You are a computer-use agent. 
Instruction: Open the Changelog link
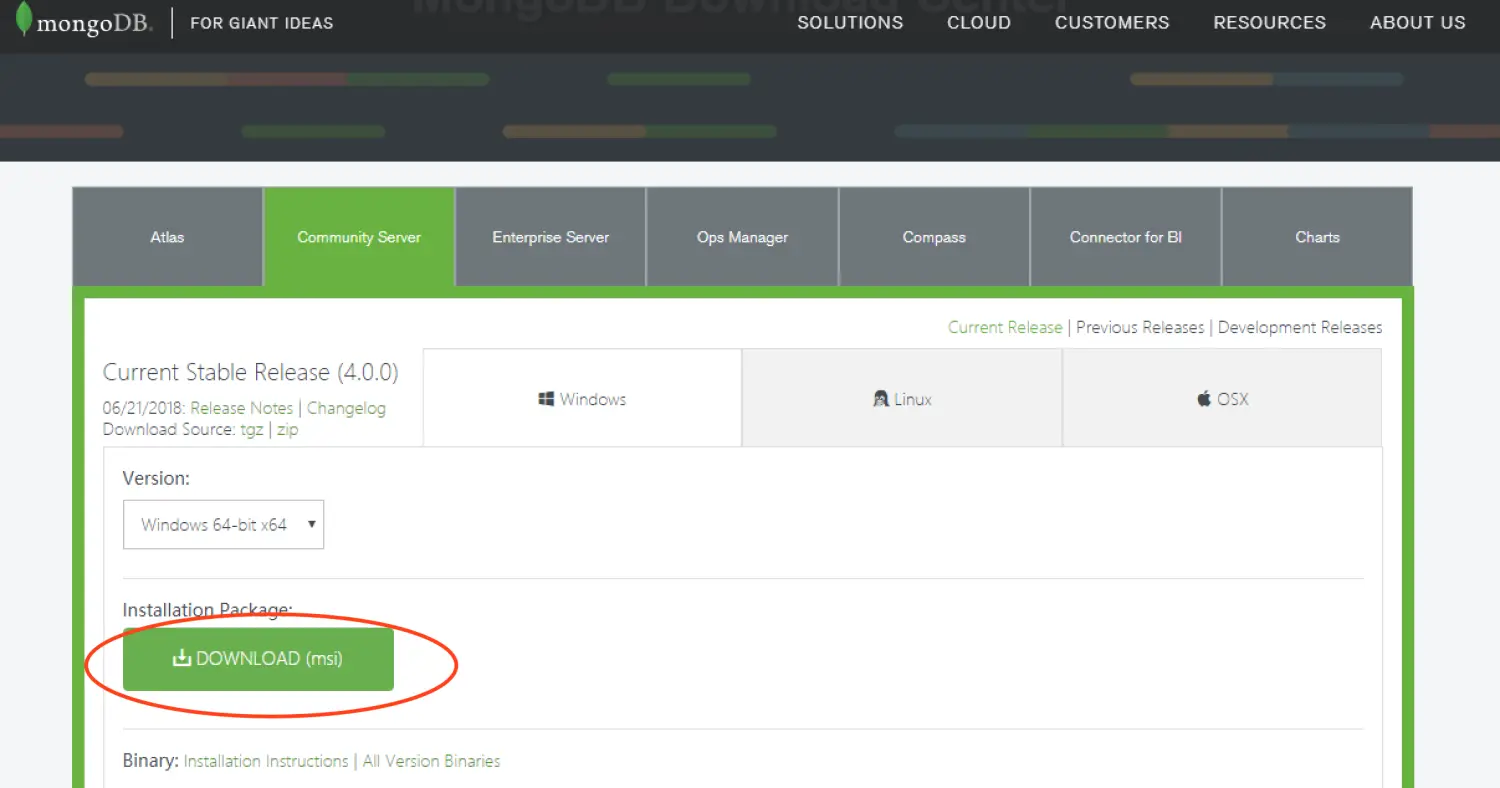pyautogui.click(x=346, y=408)
